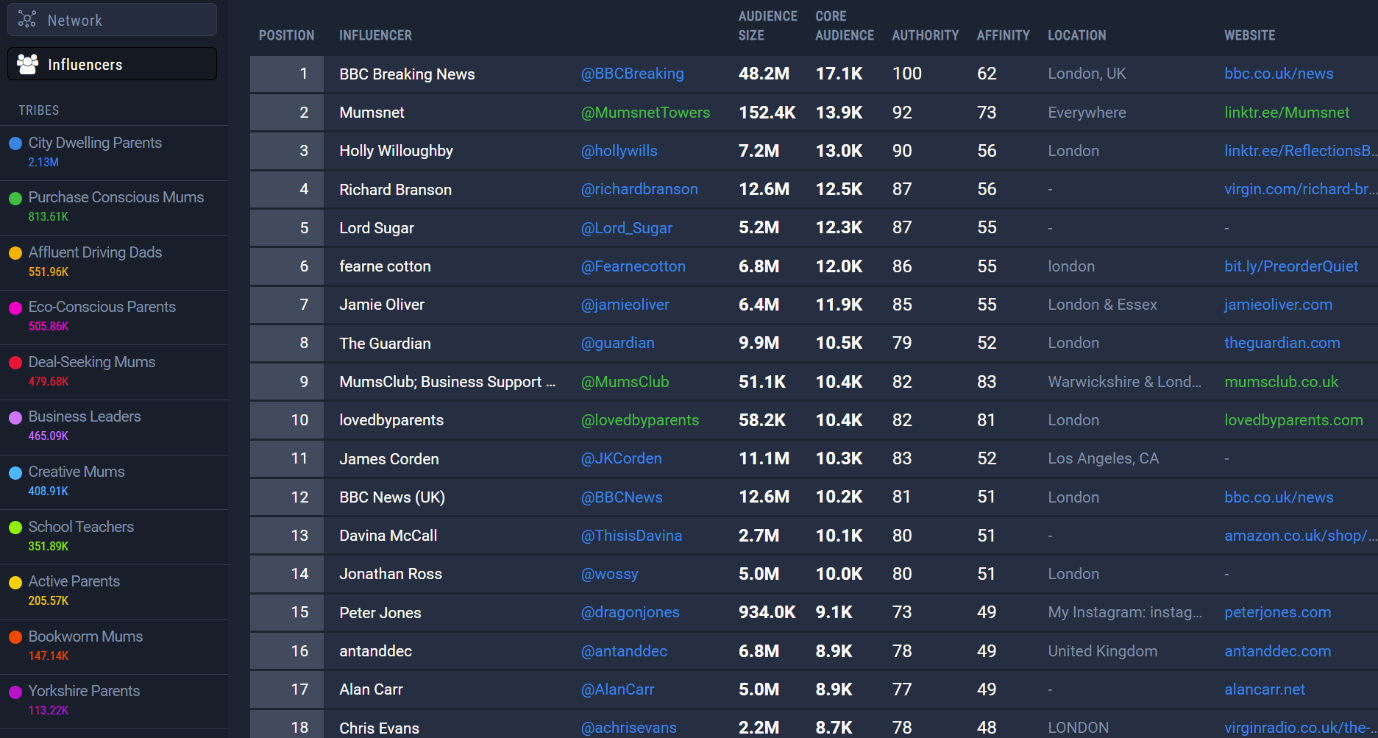1378x738 pixels.
Task: Select the School Teachers tribe
Action: [x=113, y=537]
